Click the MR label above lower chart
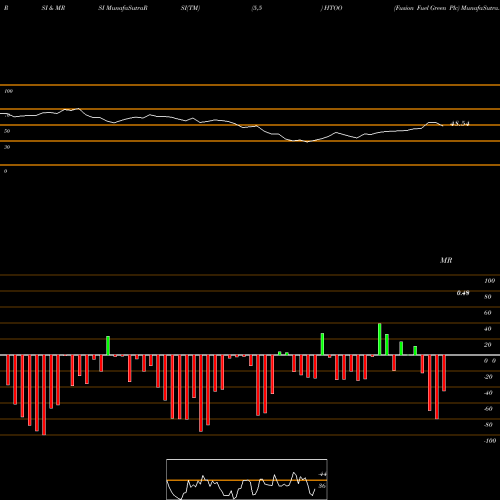Viewport: 500px width, 500px height. point(446,260)
